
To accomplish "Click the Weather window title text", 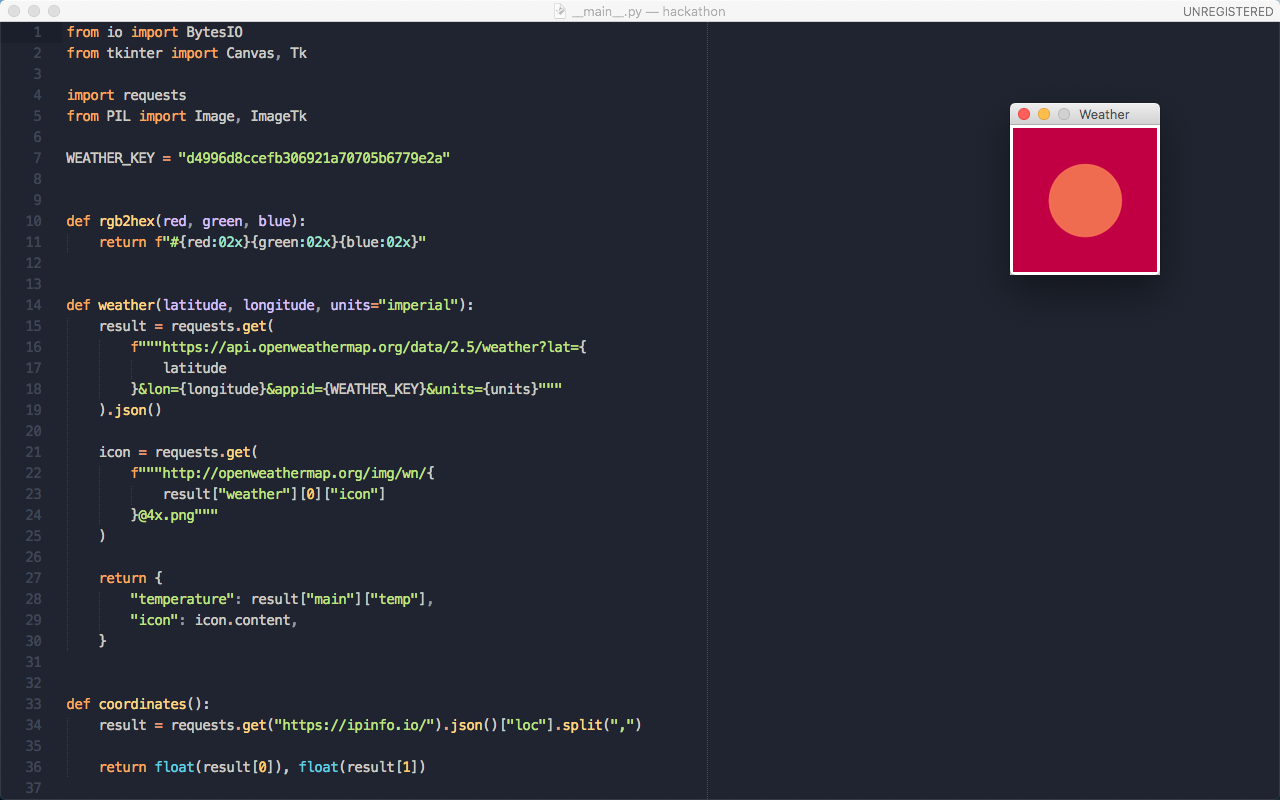I will click(x=1103, y=114).
